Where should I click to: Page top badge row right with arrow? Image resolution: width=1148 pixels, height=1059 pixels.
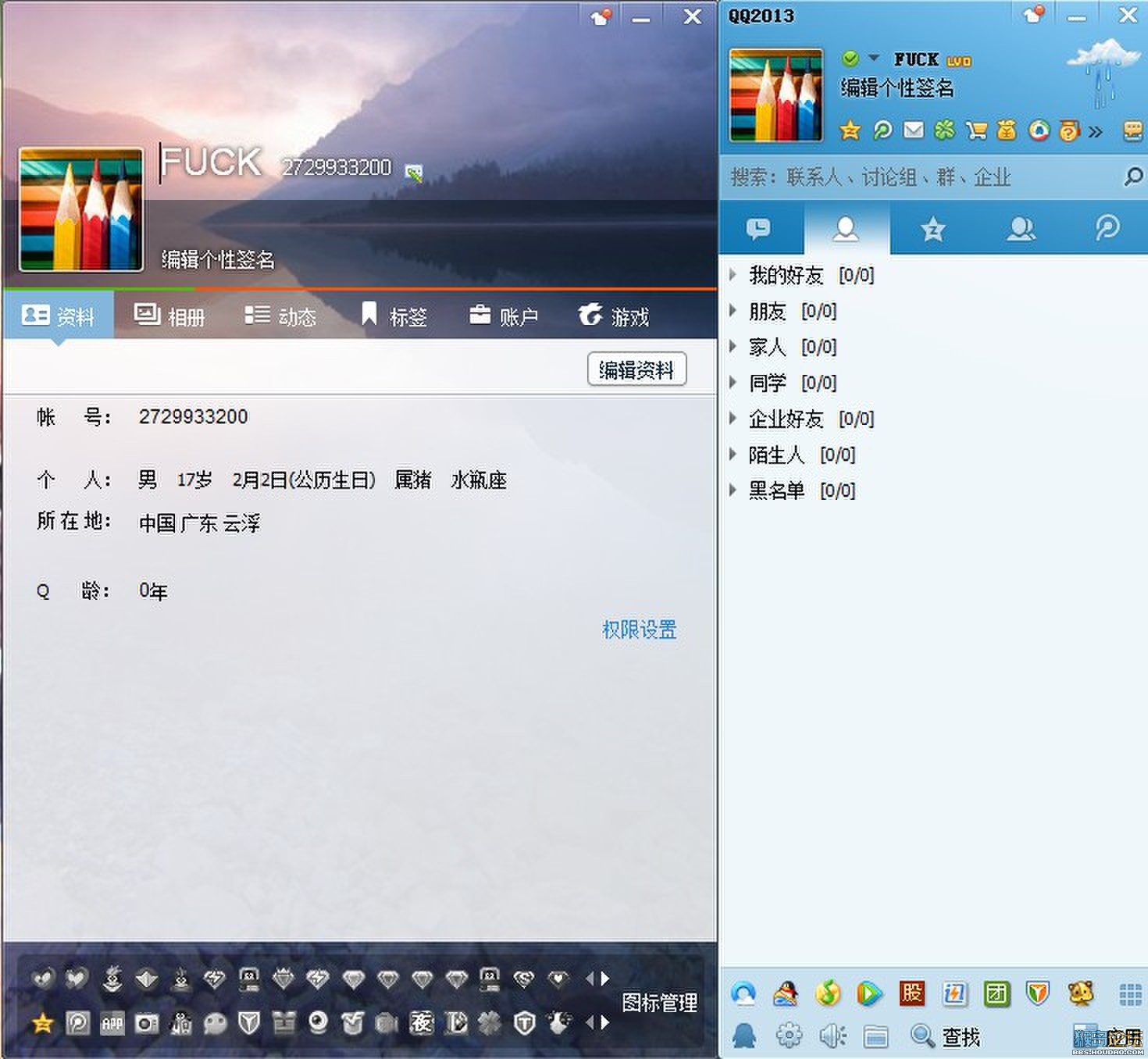(605, 978)
